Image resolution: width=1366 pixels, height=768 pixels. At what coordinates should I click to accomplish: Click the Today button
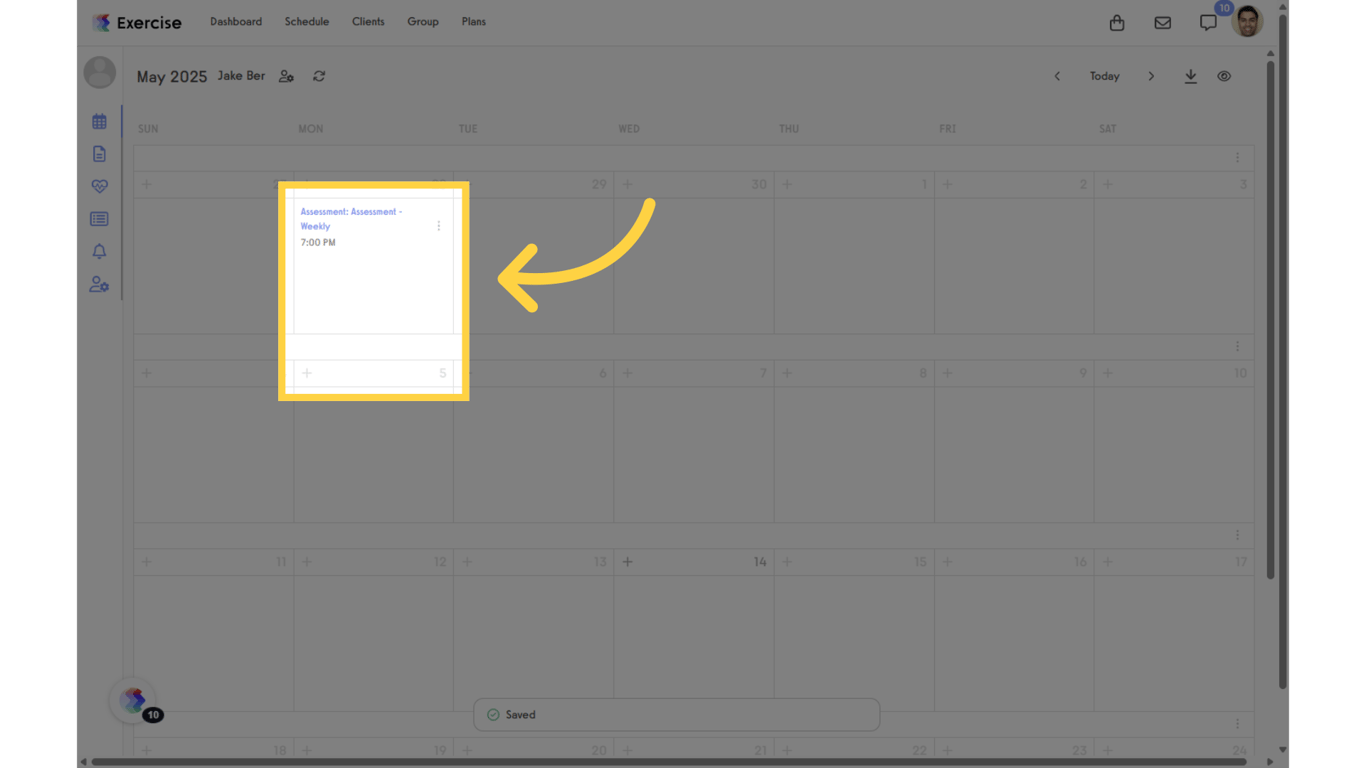pos(1104,76)
